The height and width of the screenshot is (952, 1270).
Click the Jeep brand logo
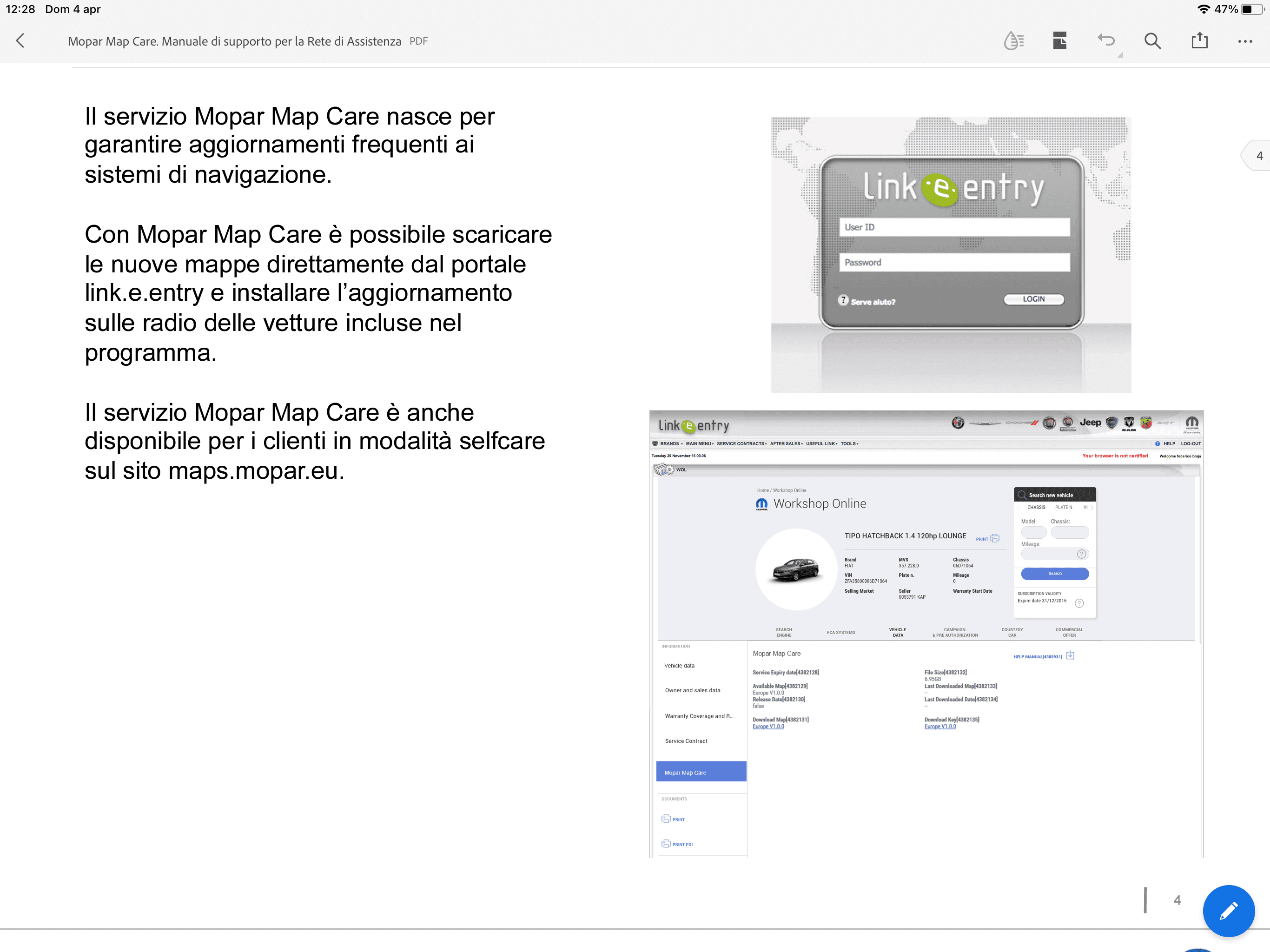(x=1090, y=423)
